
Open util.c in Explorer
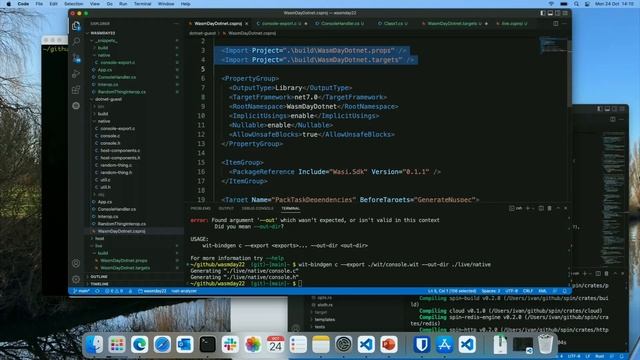pyautogui.click(x=105, y=180)
